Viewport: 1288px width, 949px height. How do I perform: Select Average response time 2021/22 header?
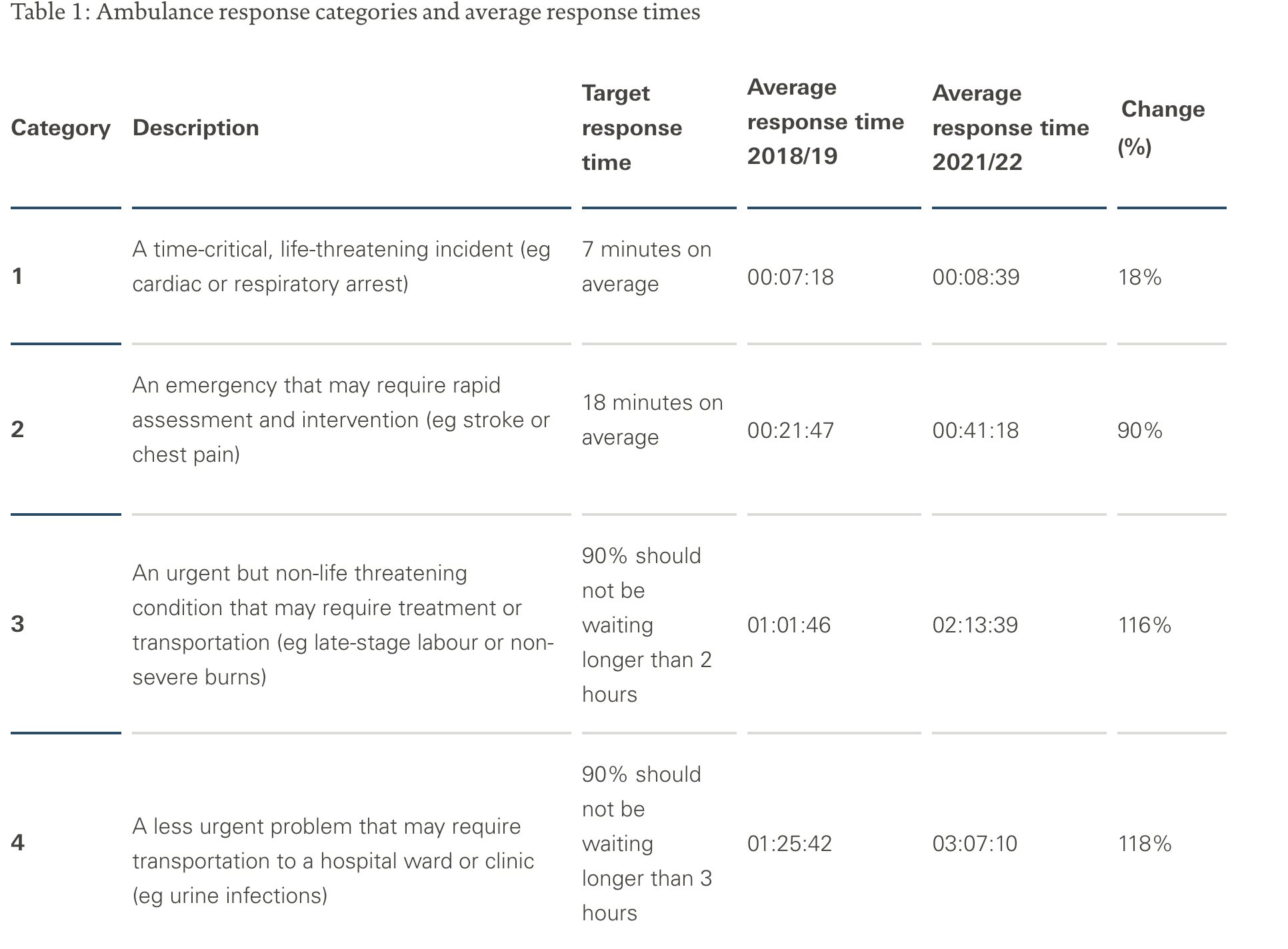point(1010,128)
